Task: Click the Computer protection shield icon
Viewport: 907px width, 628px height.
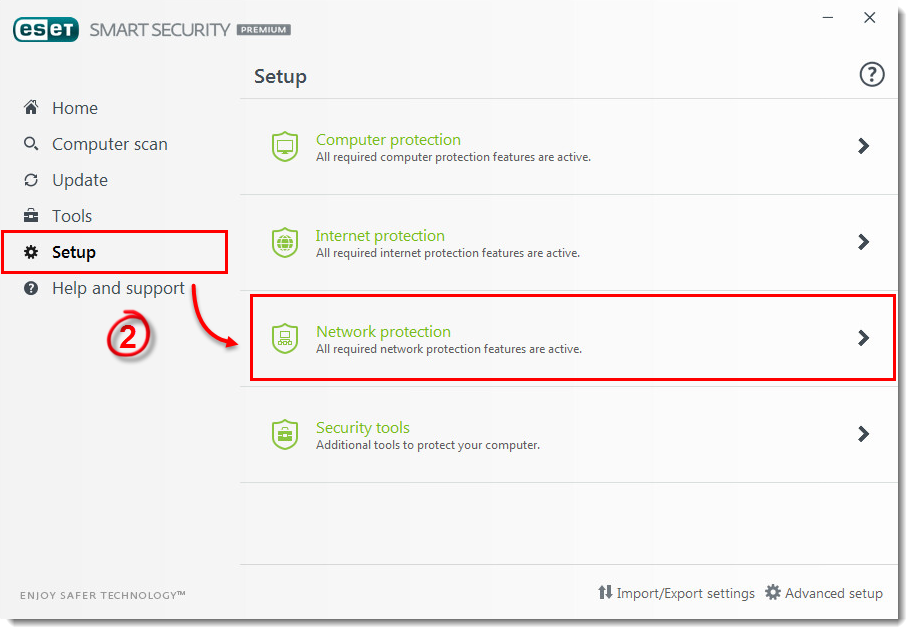Action: pos(285,146)
